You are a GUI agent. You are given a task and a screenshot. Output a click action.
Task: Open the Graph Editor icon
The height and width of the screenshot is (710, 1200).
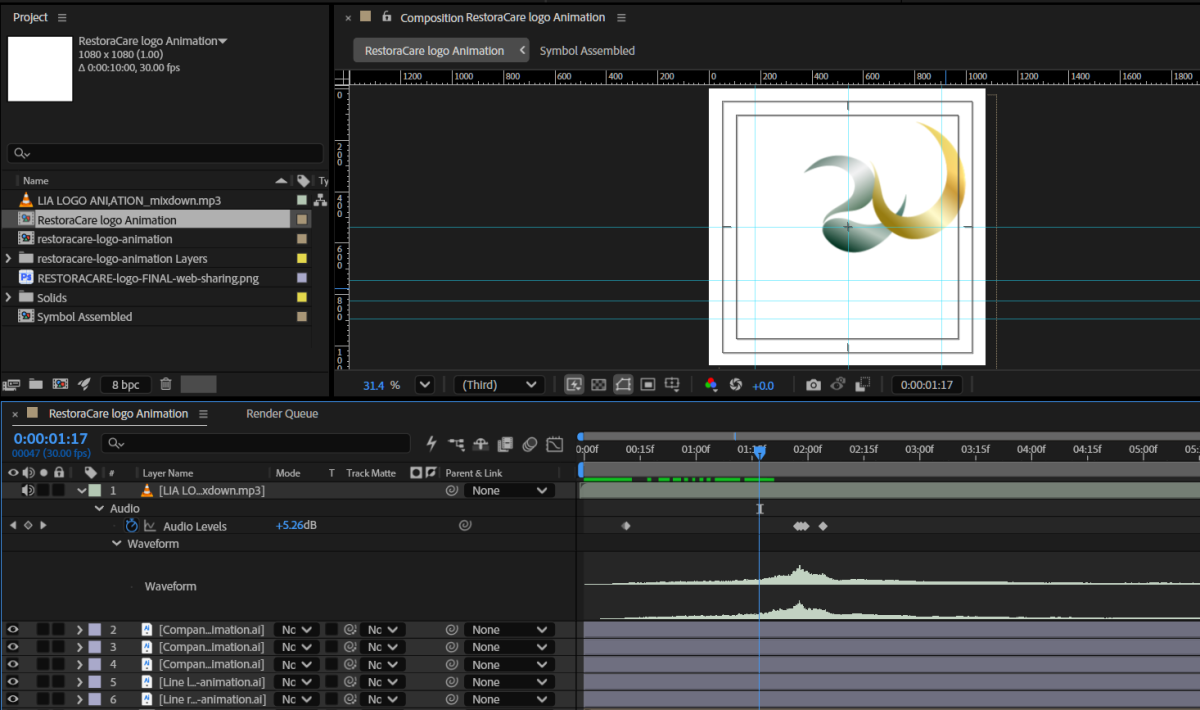[x=555, y=443]
